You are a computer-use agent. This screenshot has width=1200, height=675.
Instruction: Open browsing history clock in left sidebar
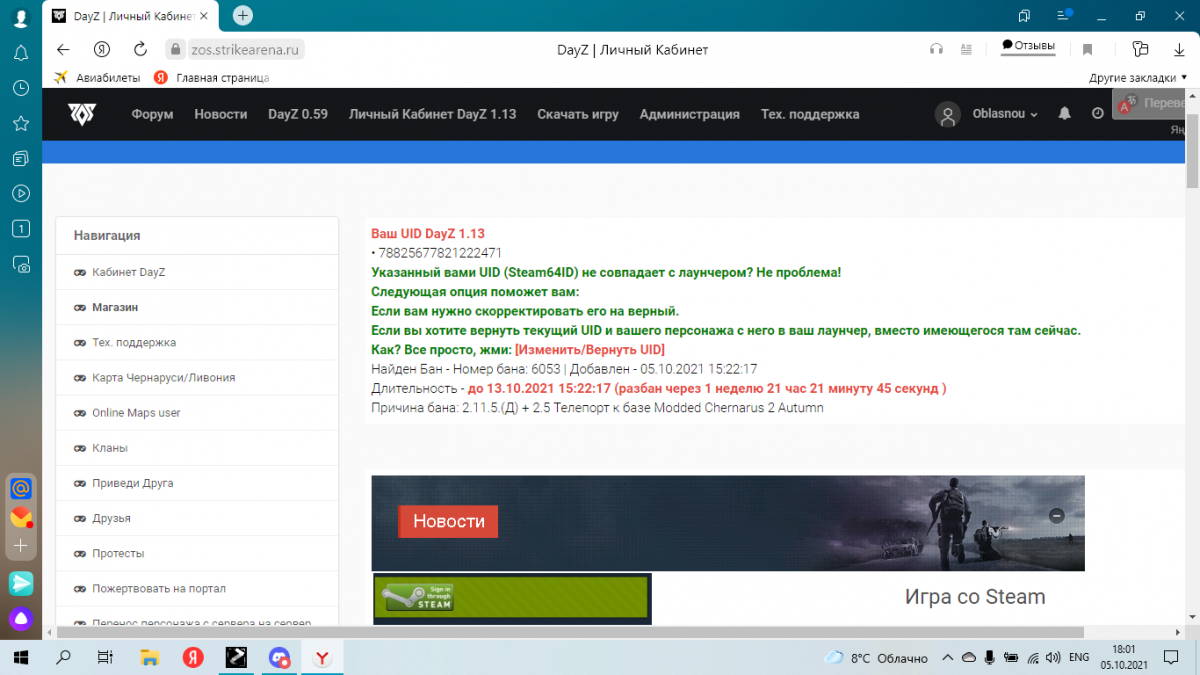[x=20, y=88]
